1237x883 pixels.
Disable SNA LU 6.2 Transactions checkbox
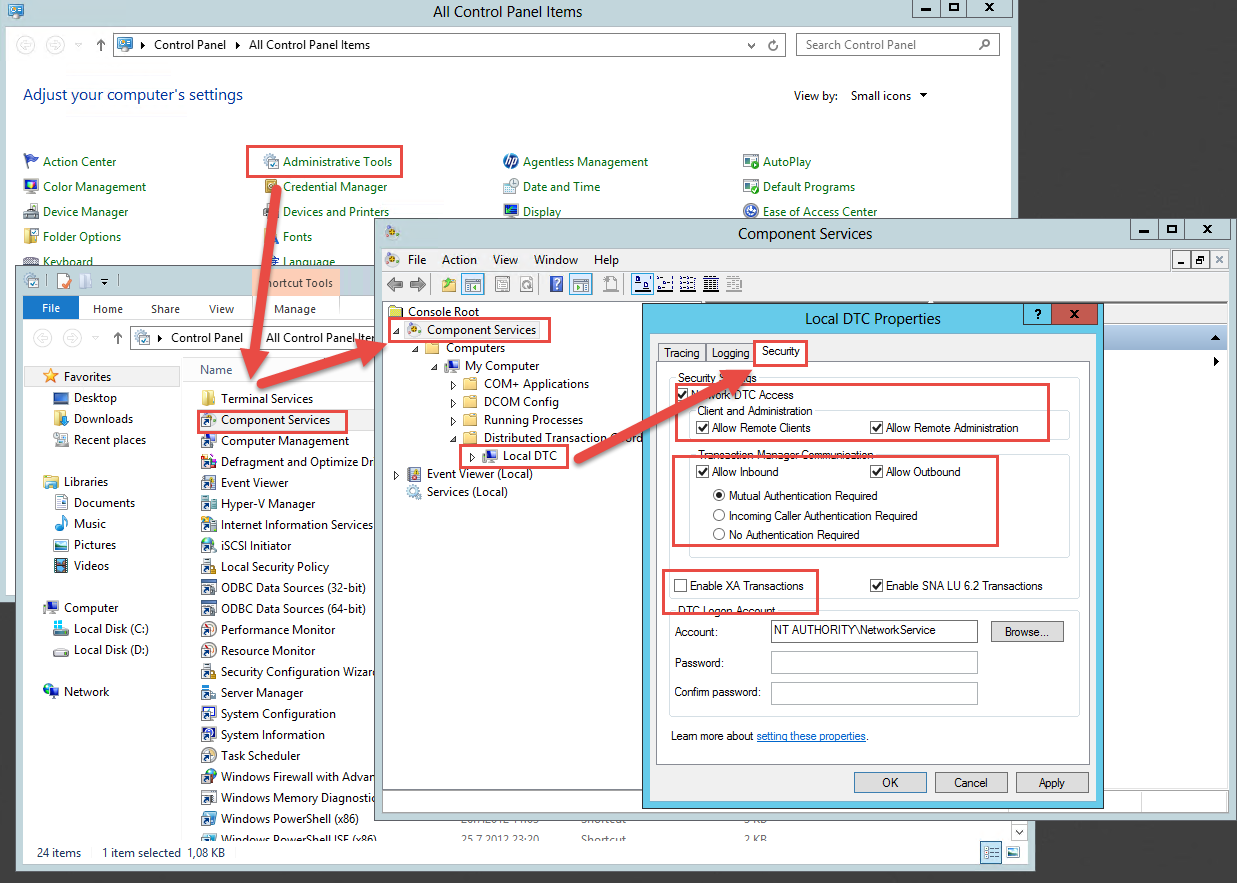[x=877, y=586]
